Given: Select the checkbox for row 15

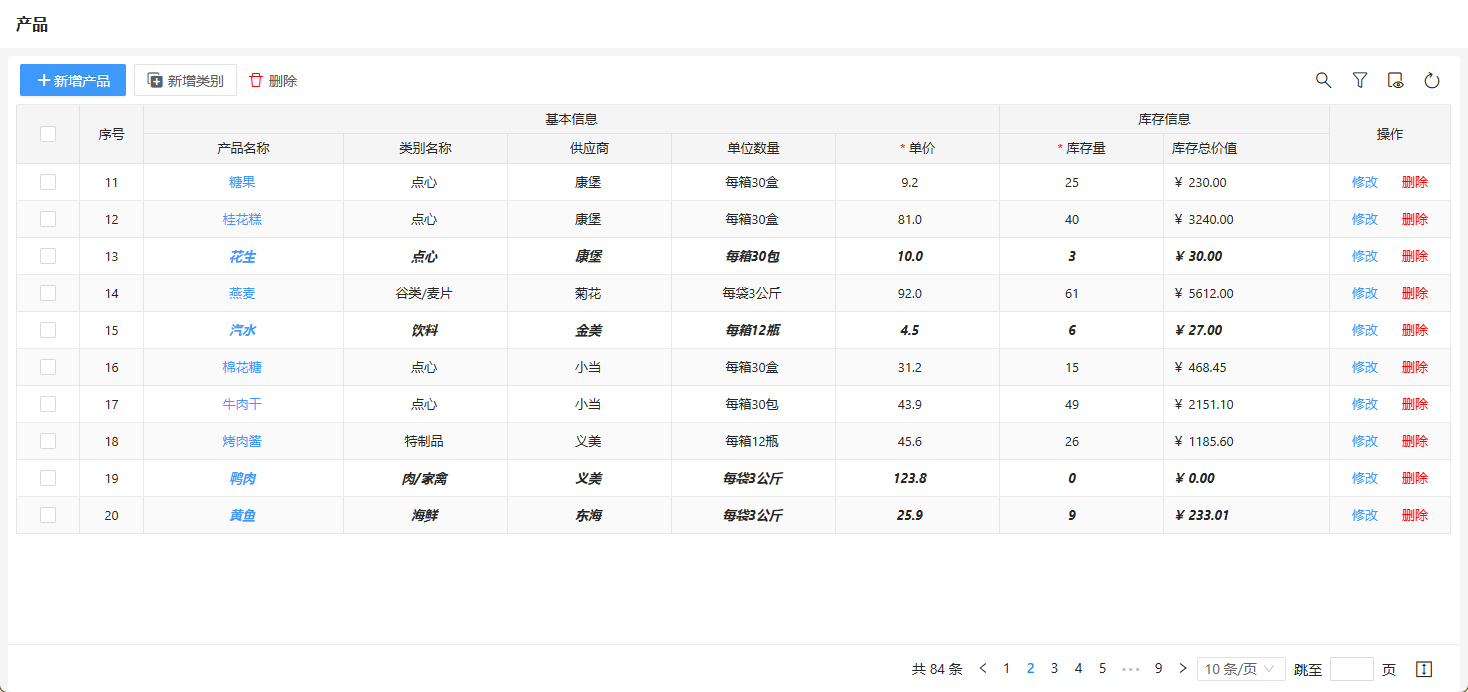Looking at the screenshot, I should click(48, 330).
